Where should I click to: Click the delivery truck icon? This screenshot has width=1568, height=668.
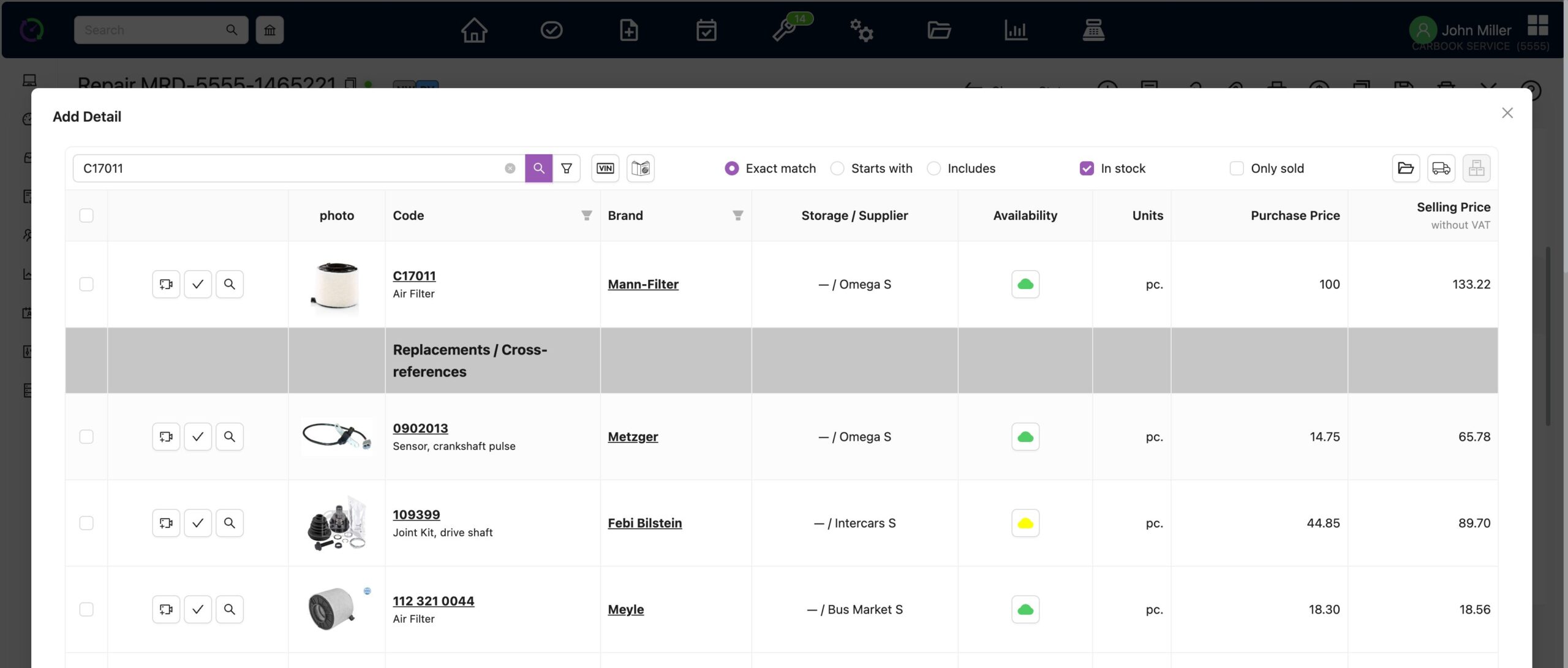[1441, 168]
